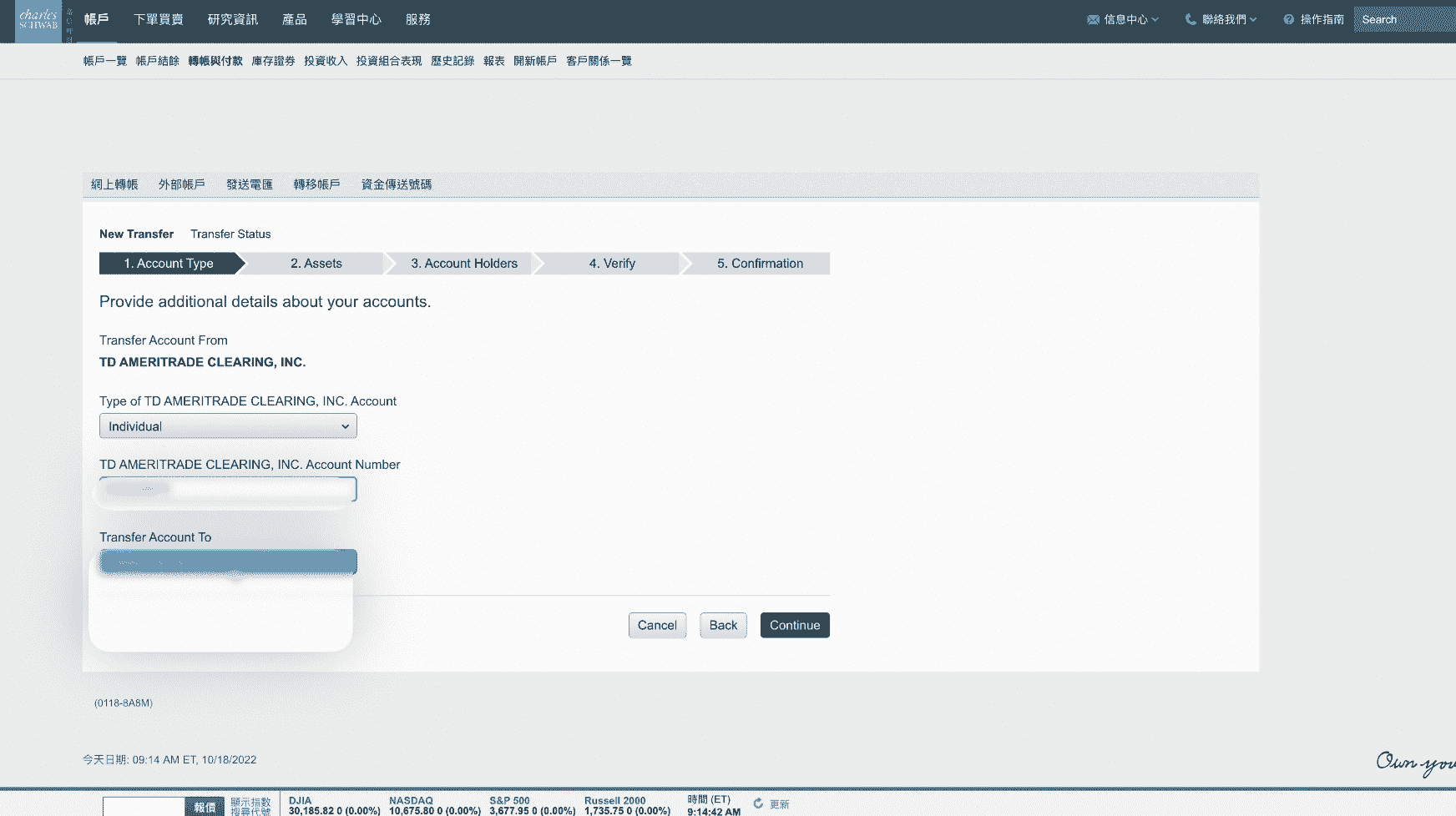This screenshot has width=1456, height=816.
Task: Open the 下單買賣 menu
Action: point(158,19)
